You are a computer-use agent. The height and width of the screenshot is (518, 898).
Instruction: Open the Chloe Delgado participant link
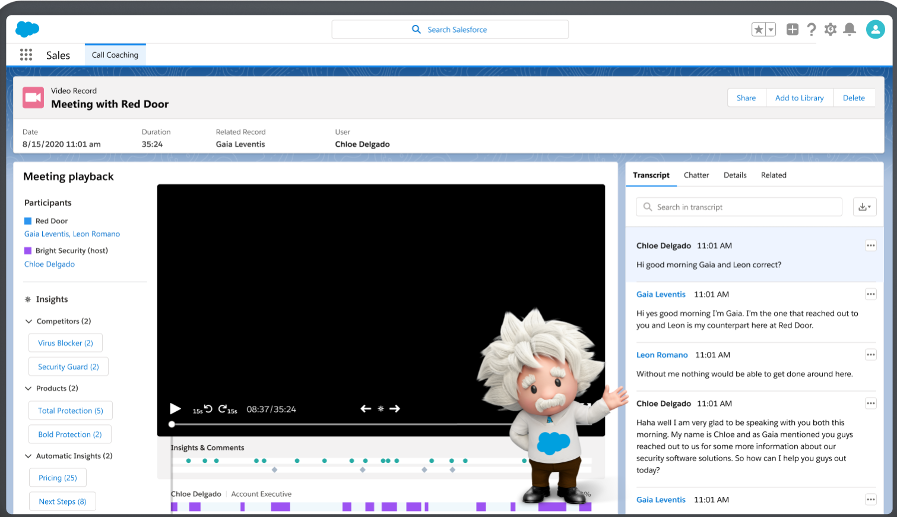(49, 264)
